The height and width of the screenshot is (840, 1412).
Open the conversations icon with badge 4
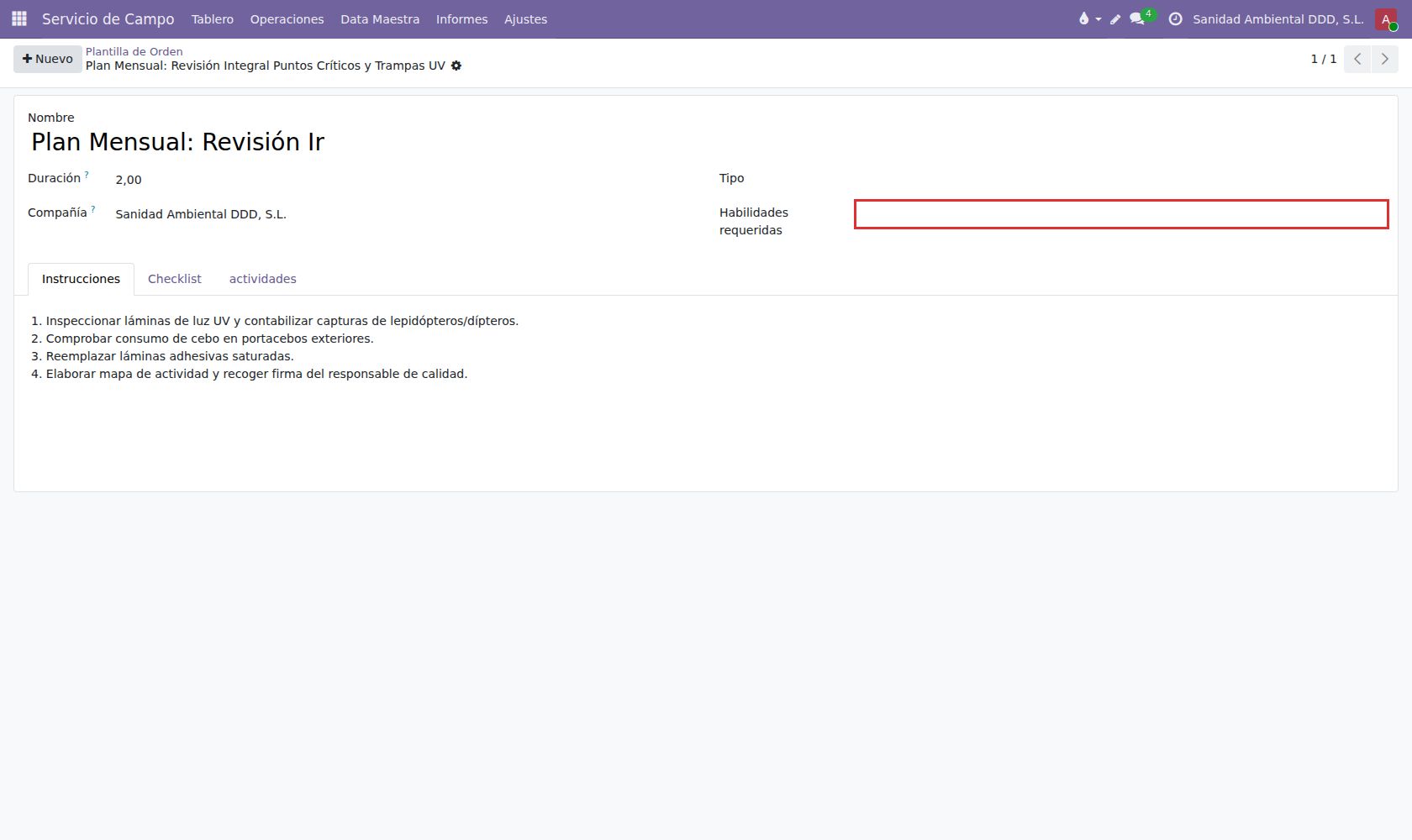[x=1138, y=18]
